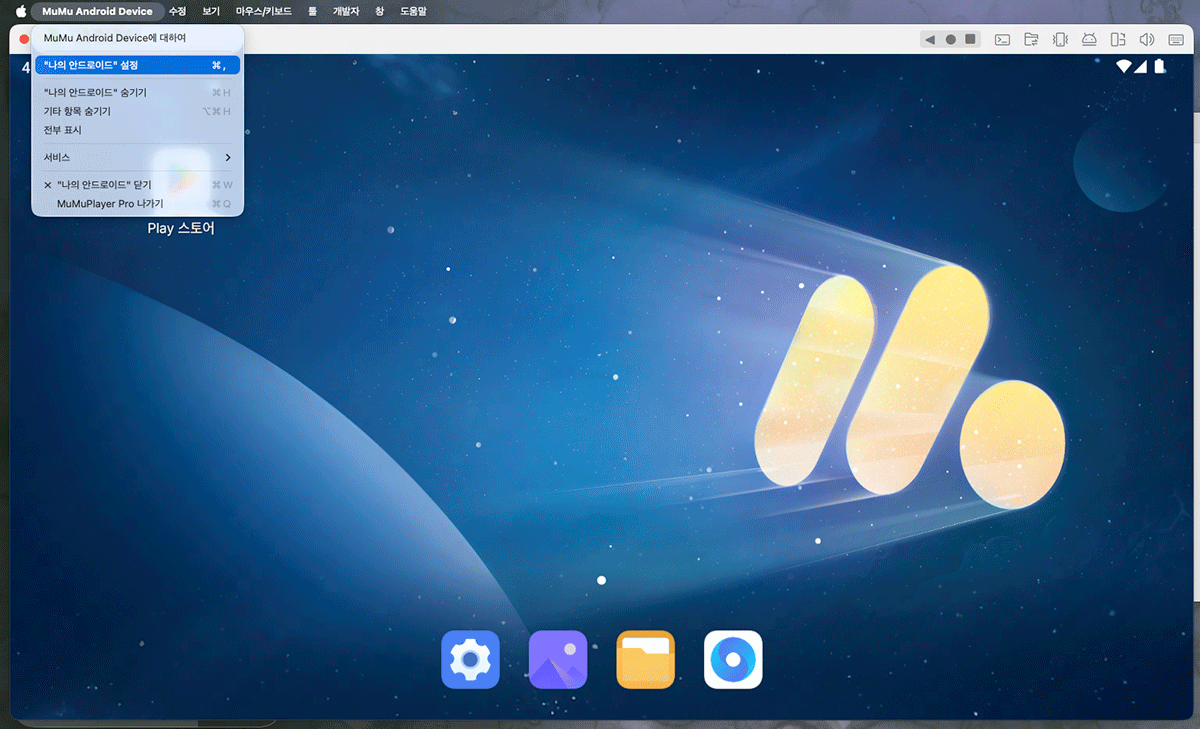1200x729 pixels.
Task: Open the keyboard mapping icon
Action: coord(1176,40)
